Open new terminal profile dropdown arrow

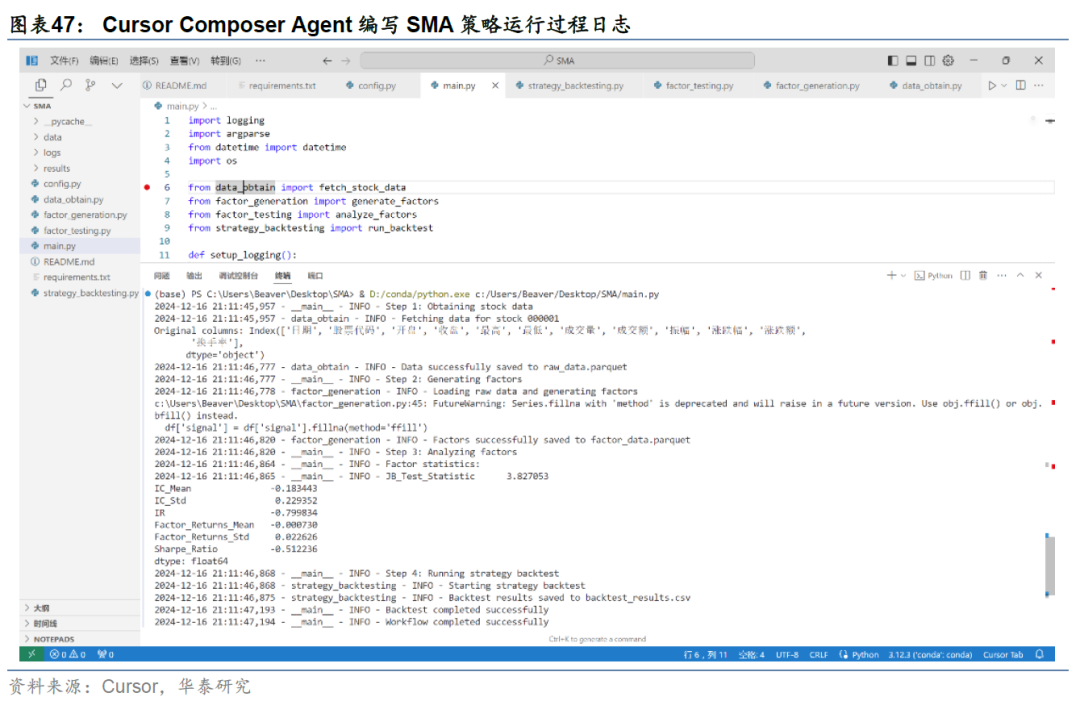(903, 275)
